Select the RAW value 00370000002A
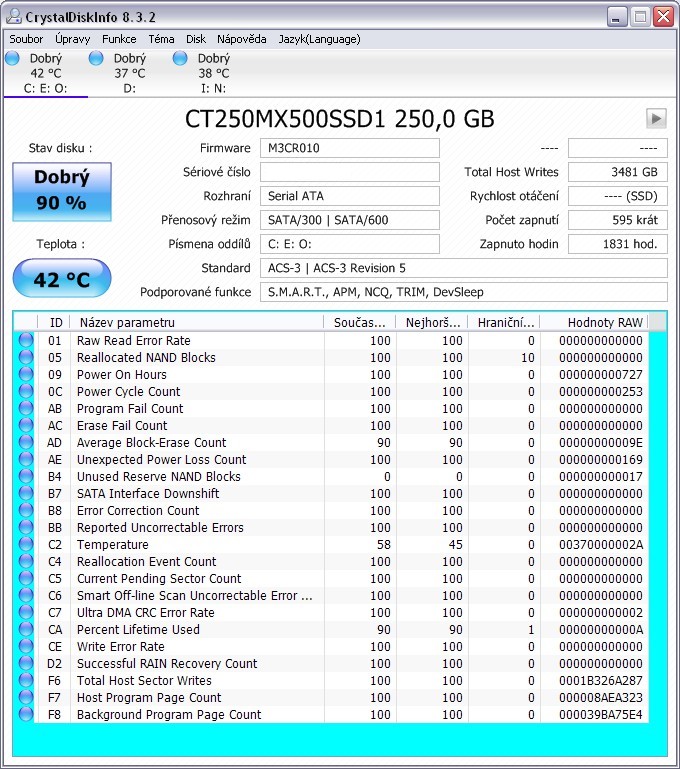This screenshot has height=769, width=680. pos(601,544)
